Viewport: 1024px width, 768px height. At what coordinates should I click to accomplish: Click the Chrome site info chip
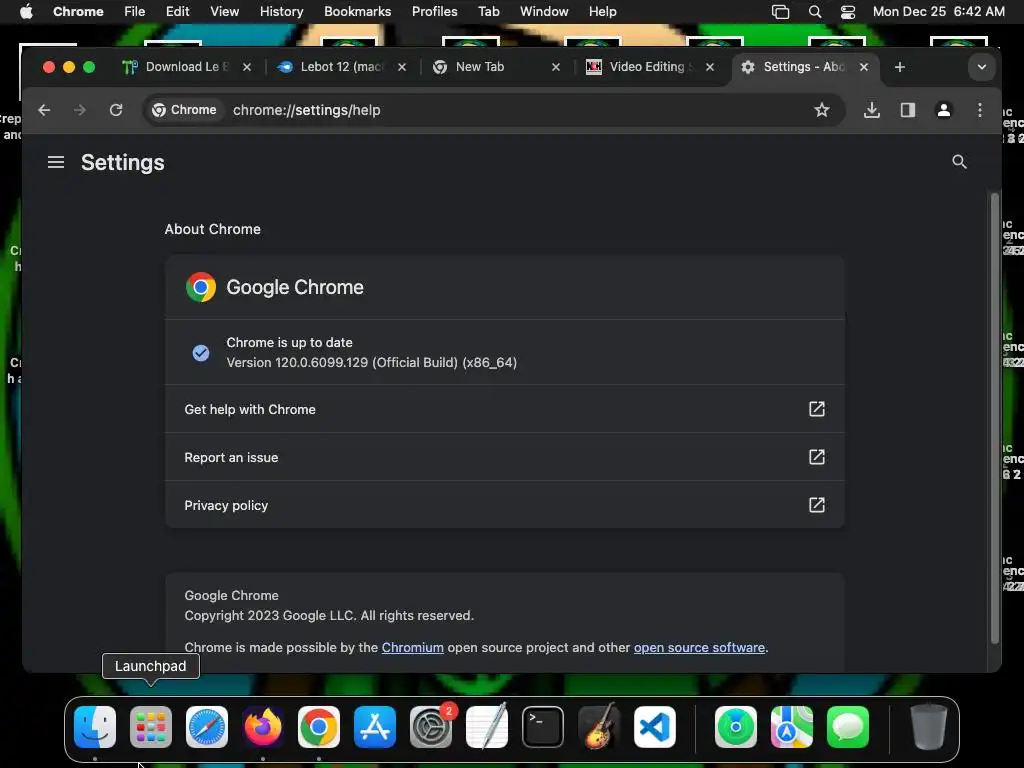[x=184, y=110]
